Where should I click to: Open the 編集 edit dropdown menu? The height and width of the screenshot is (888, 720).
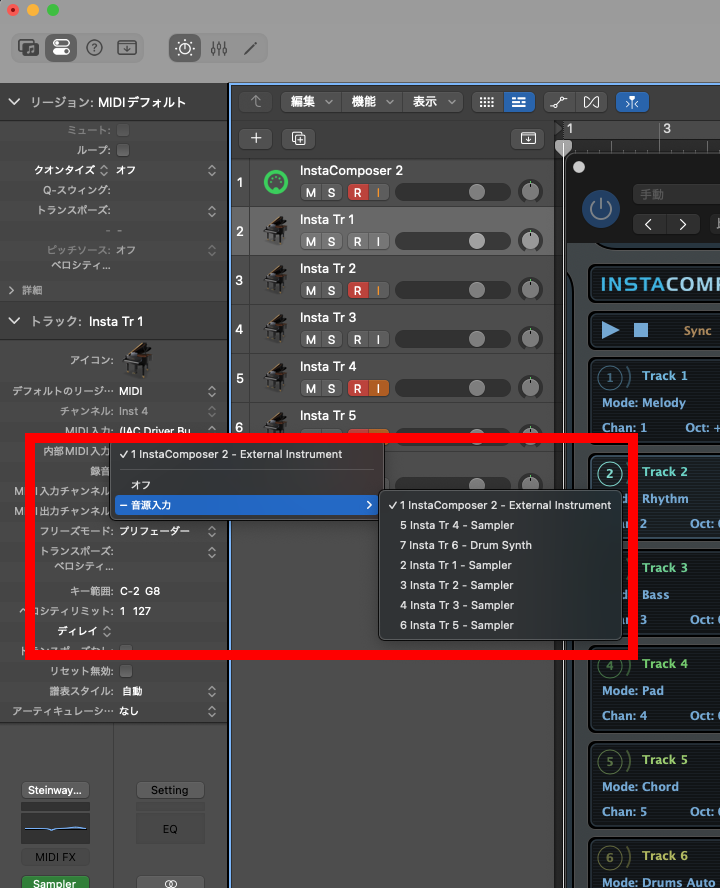pos(311,102)
